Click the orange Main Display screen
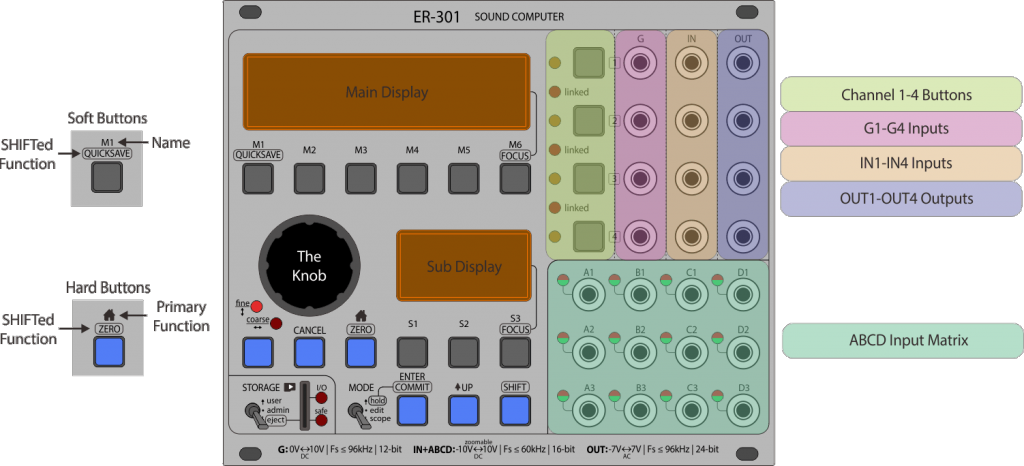Screen dimensions: 1024x466 [x=386, y=92]
